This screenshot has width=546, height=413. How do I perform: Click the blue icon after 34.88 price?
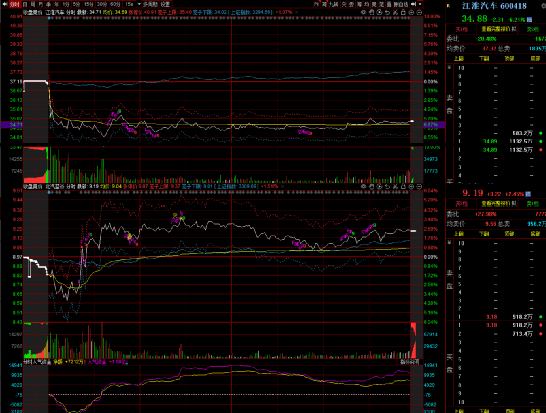[530, 20]
